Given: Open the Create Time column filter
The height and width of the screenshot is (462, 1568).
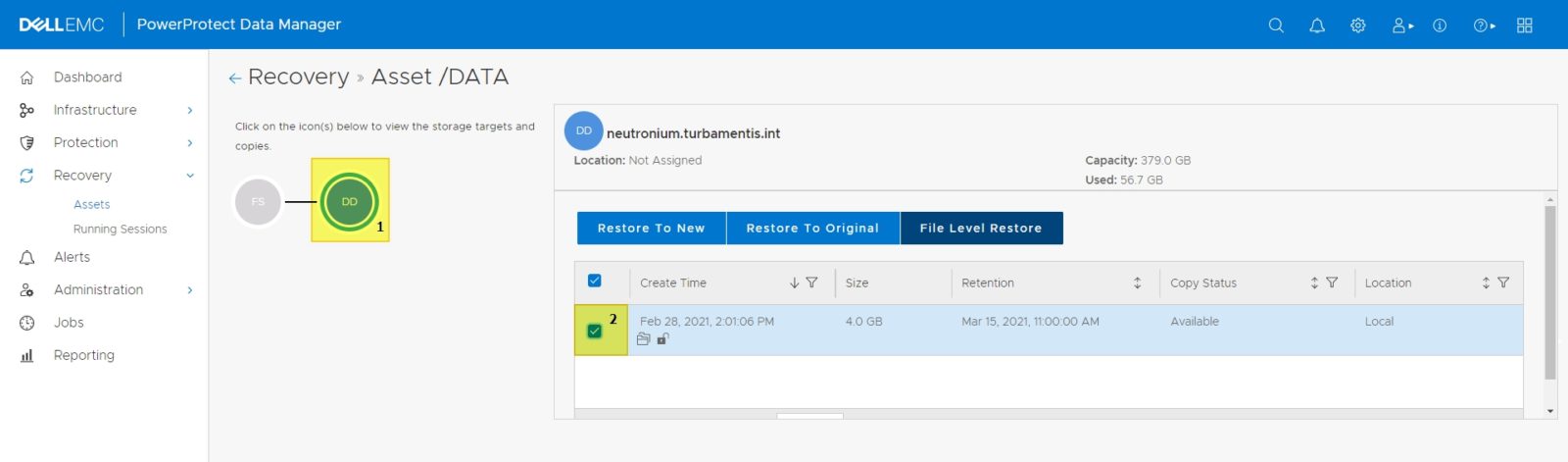Looking at the screenshot, I should pyautogui.click(x=811, y=282).
